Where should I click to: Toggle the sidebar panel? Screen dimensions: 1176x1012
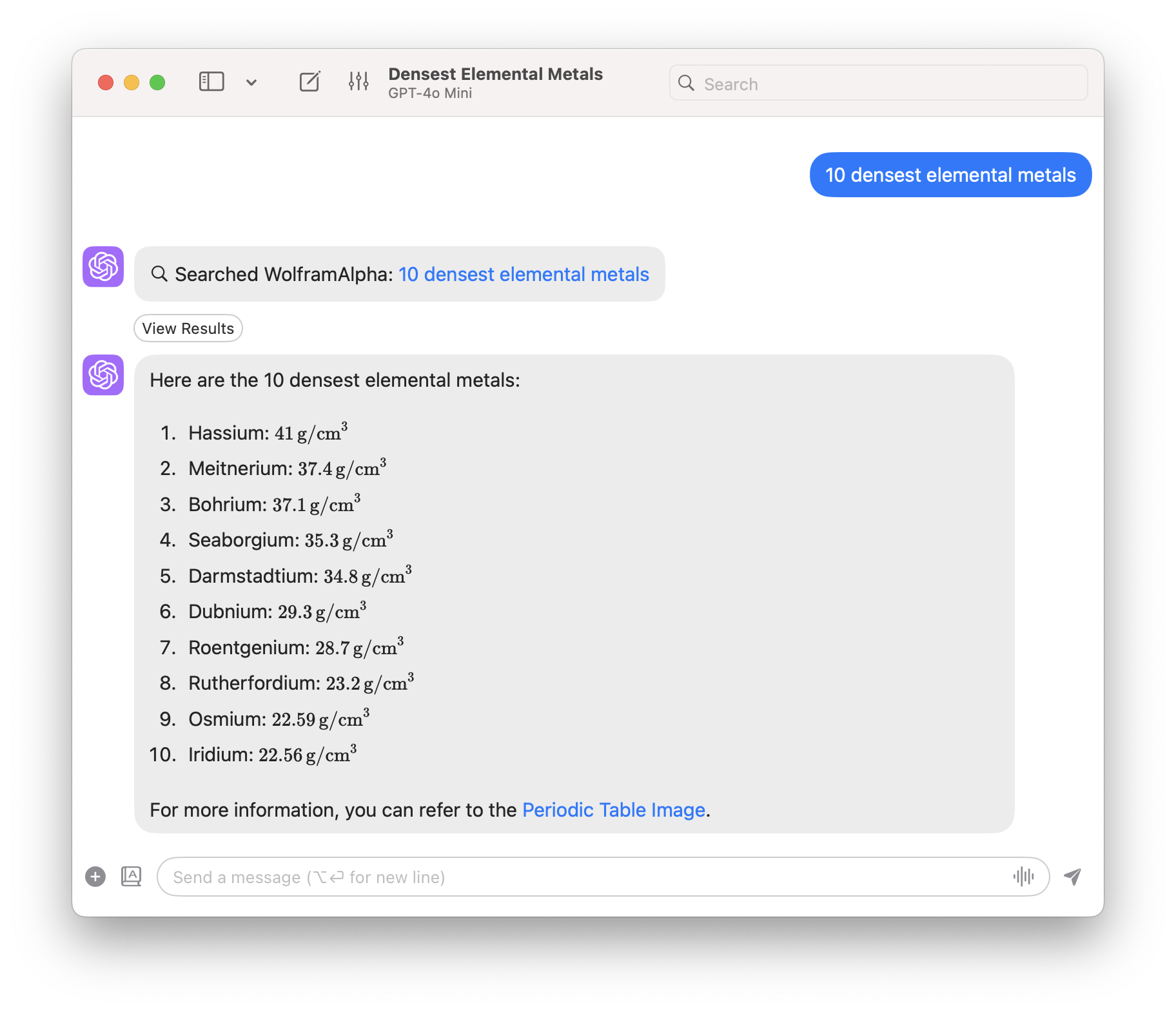click(x=211, y=82)
